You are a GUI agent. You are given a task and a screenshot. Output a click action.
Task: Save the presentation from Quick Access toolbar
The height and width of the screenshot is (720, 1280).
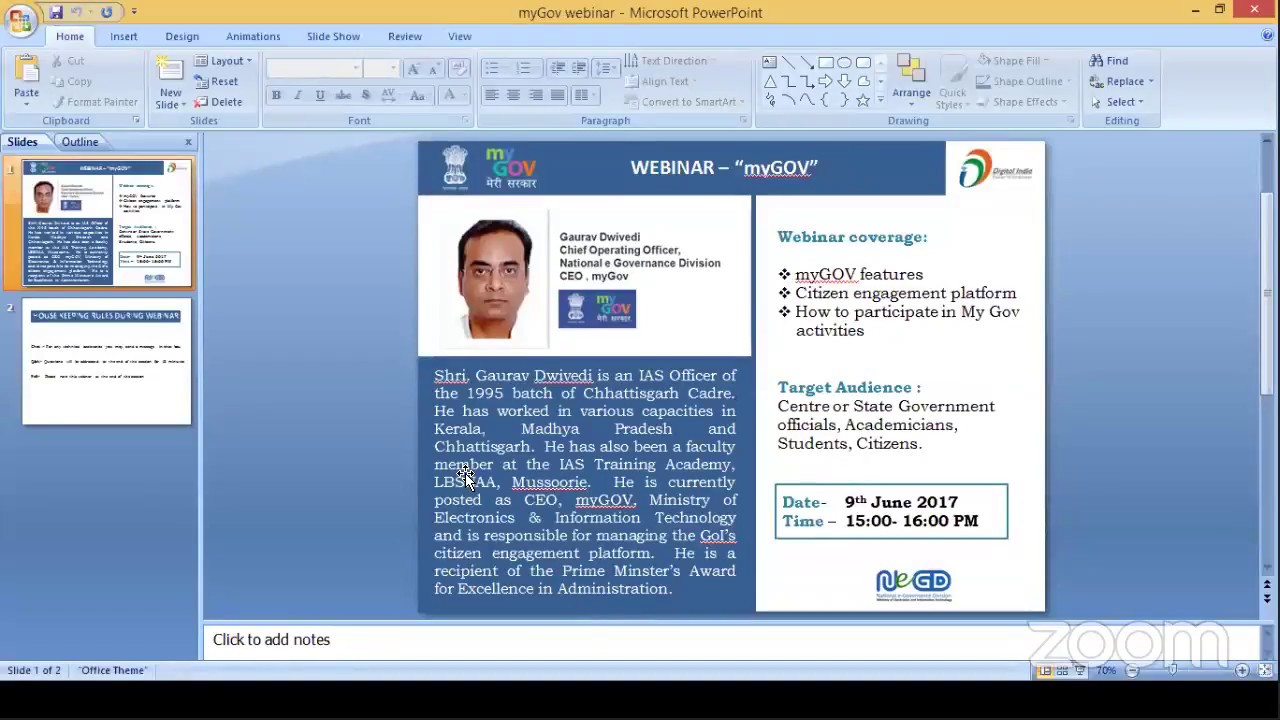(x=56, y=12)
